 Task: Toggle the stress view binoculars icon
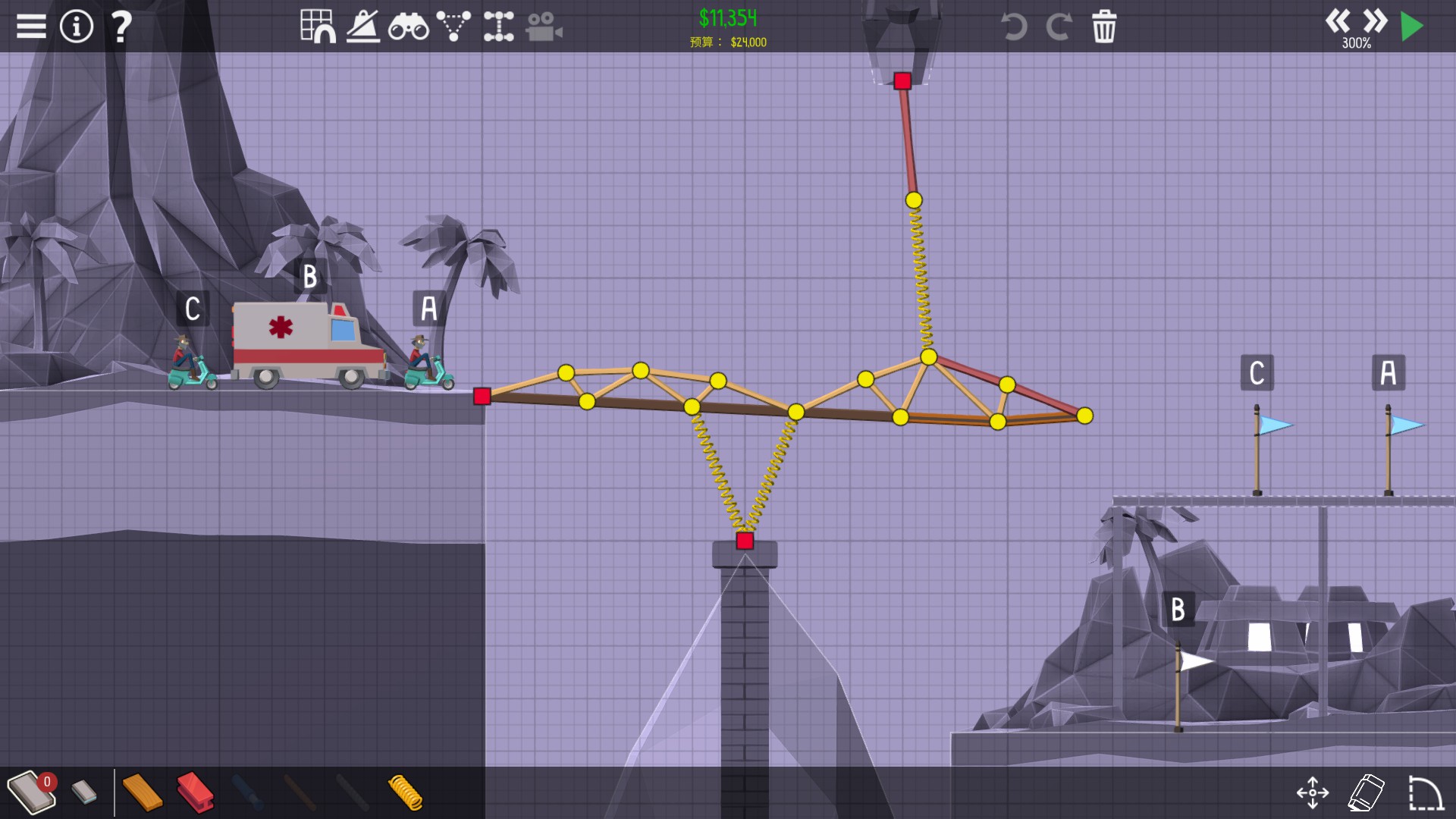point(408,27)
